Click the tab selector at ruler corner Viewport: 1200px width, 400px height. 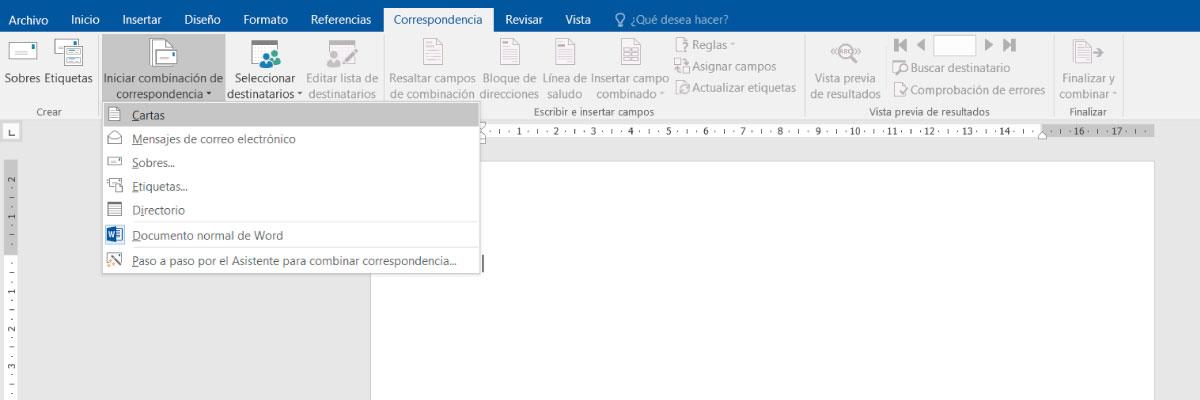(11, 131)
